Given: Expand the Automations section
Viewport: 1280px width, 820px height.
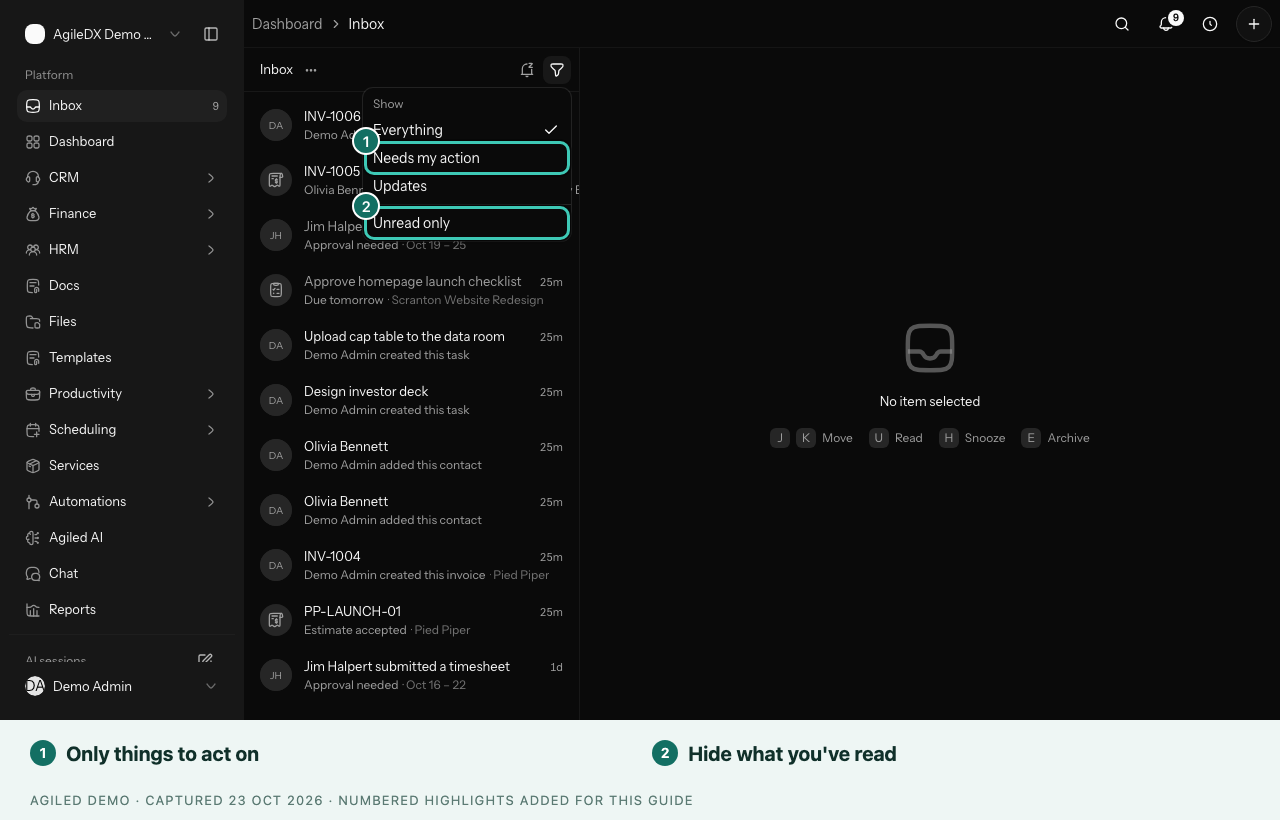Looking at the screenshot, I should point(122,501).
